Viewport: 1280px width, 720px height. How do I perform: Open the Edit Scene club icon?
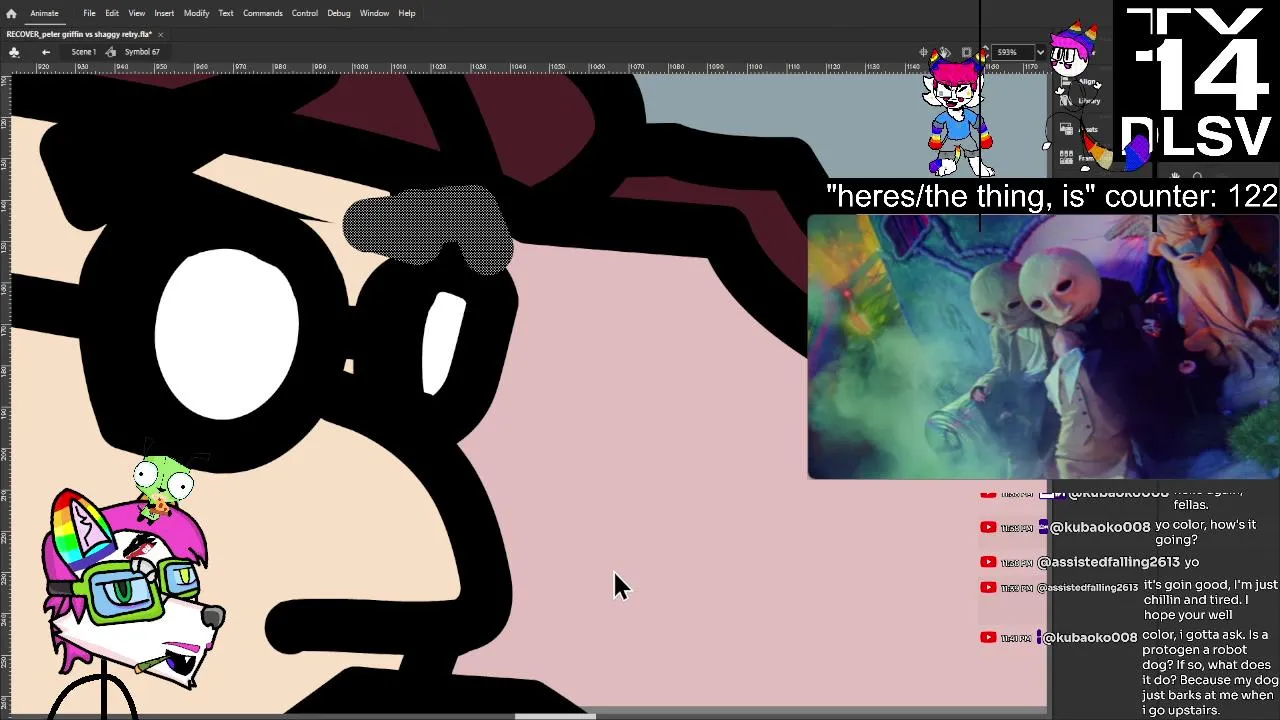pyautogui.click(x=14, y=52)
